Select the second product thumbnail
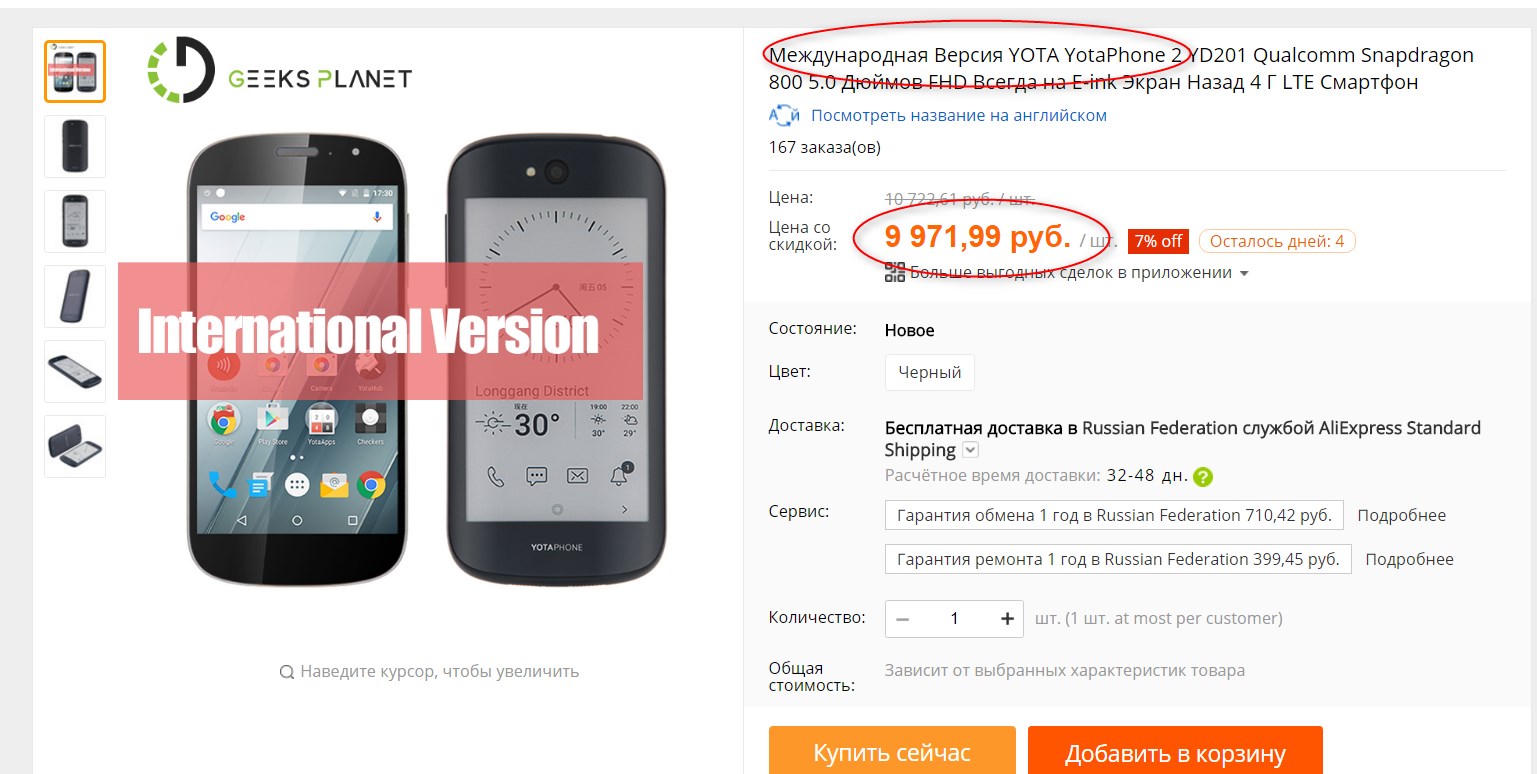The image size is (1537, 774). coord(75,146)
